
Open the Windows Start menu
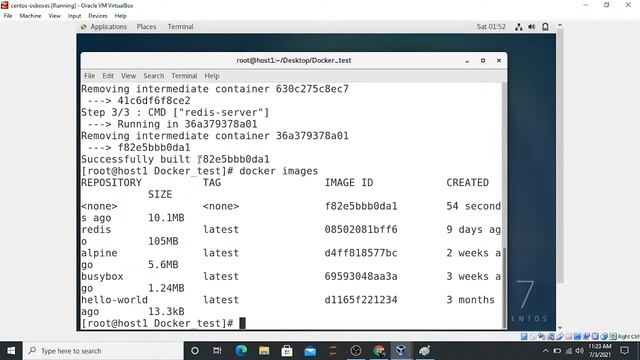pyautogui.click(x=11, y=351)
